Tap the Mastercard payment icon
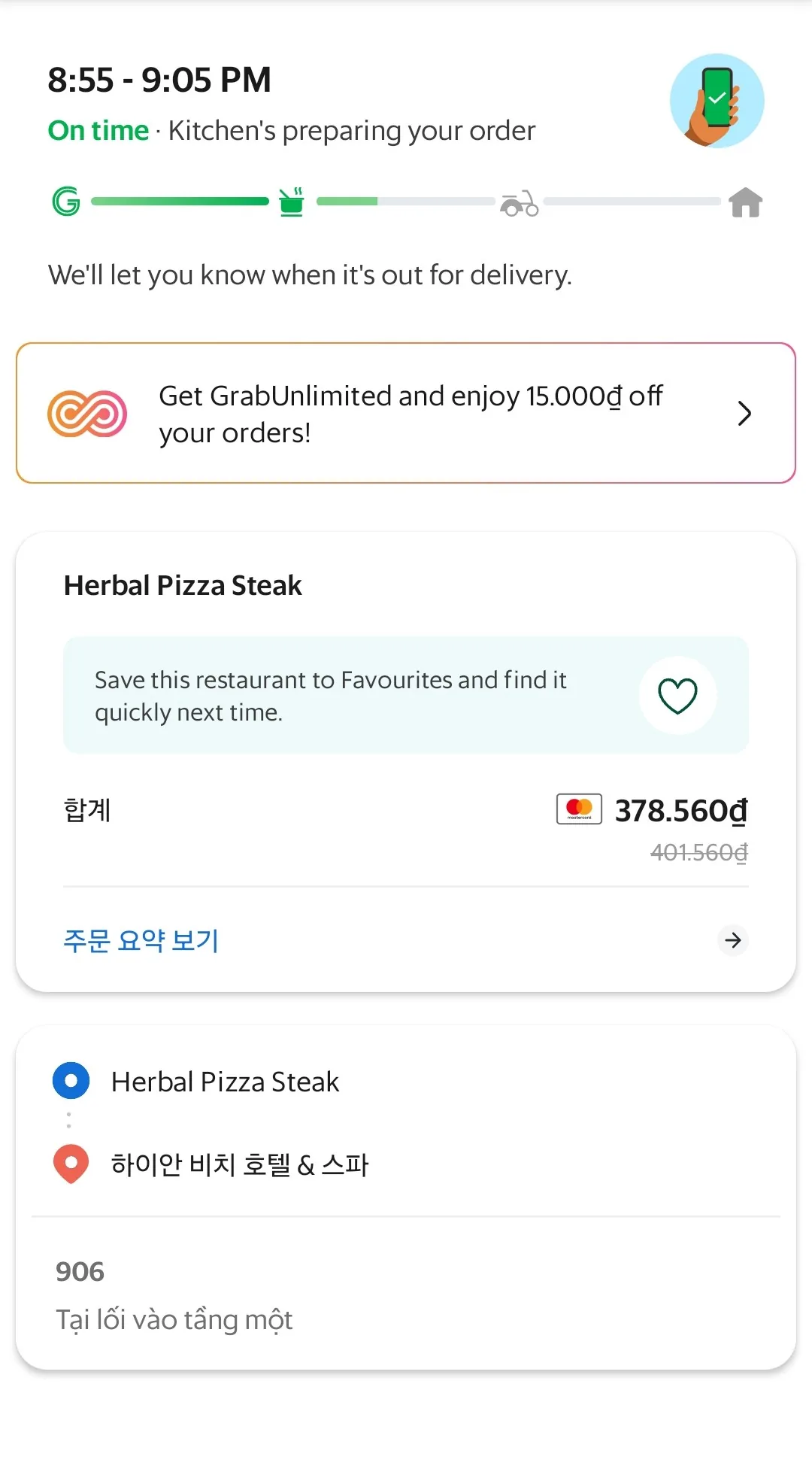 point(579,809)
